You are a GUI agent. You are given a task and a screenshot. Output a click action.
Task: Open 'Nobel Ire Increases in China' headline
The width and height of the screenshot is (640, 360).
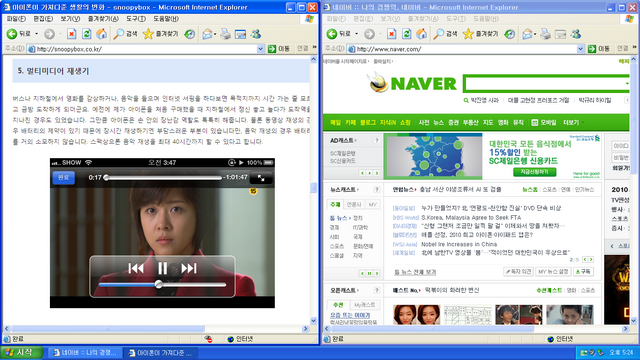[459, 244]
